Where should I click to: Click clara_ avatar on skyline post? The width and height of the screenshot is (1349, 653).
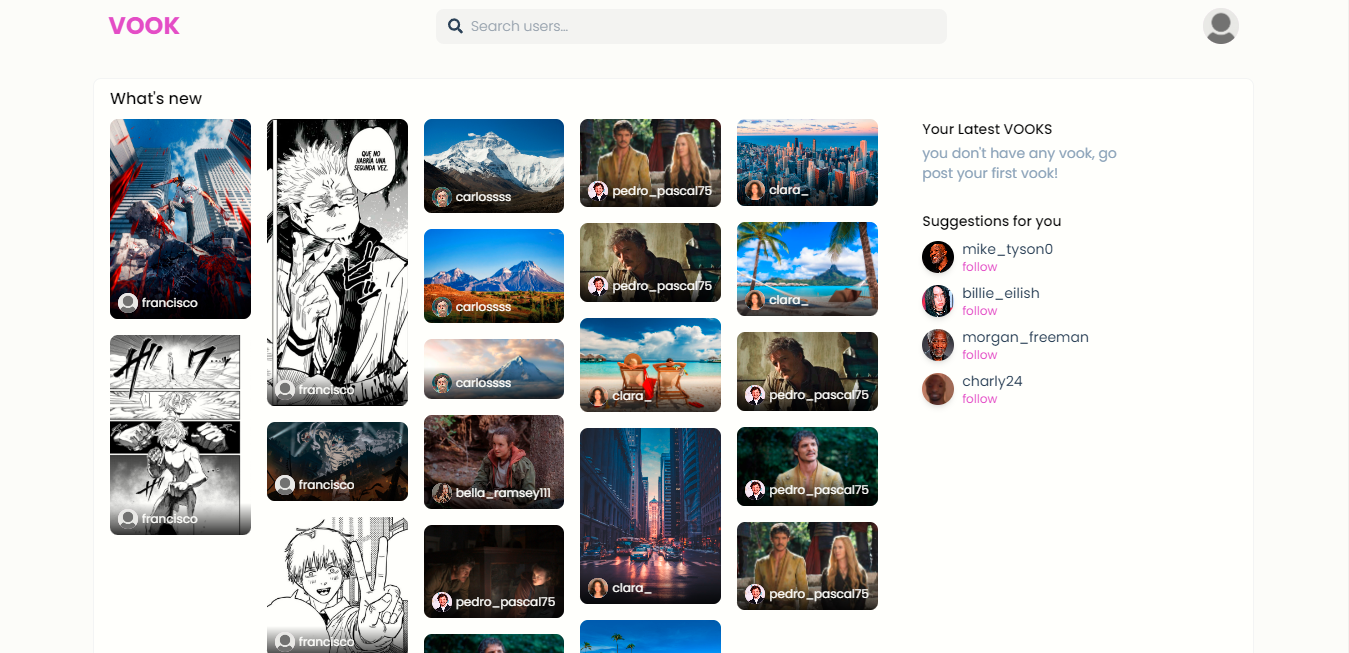[x=755, y=190]
